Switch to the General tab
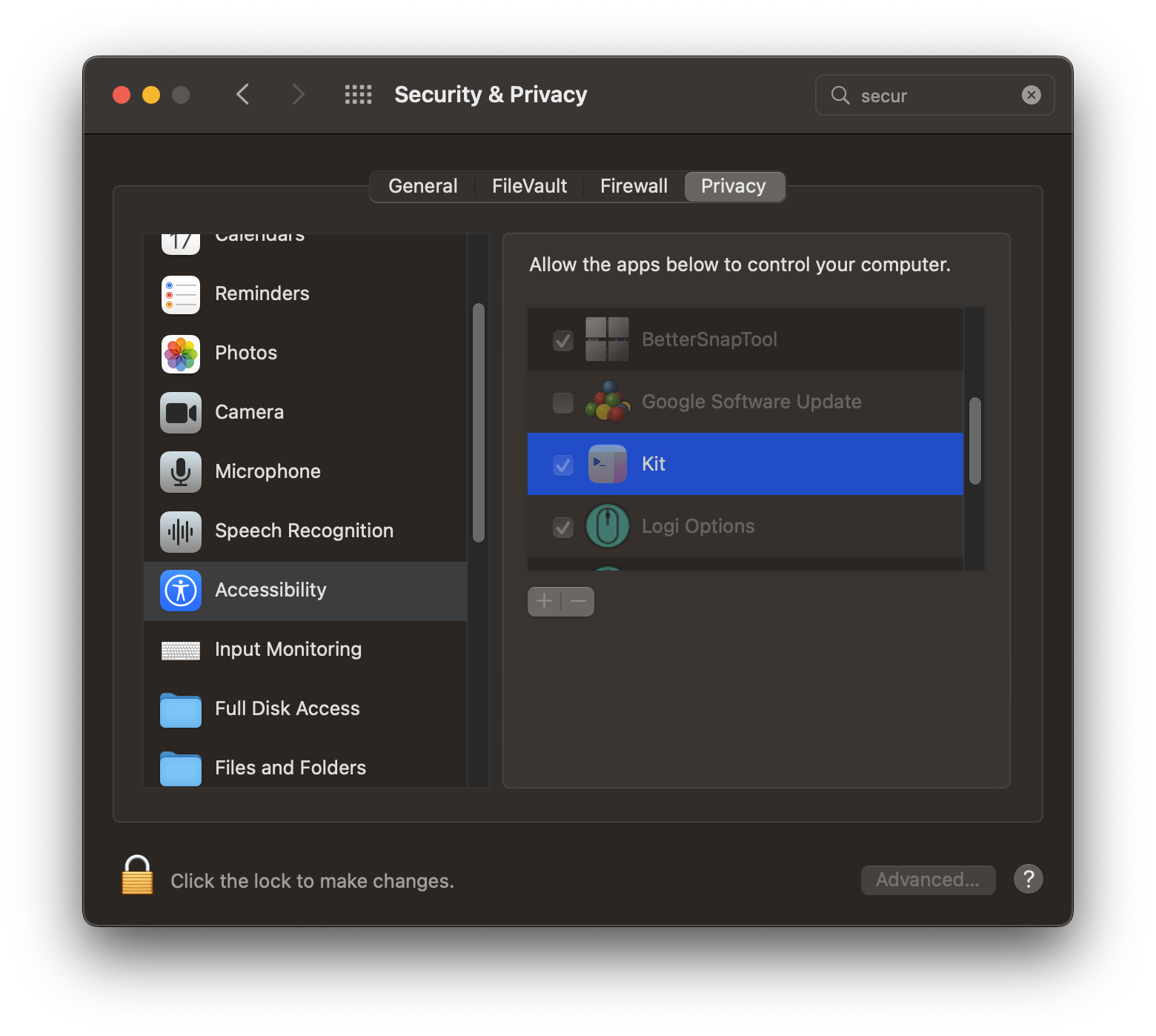This screenshot has width=1156, height=1036. pos(423,186)
